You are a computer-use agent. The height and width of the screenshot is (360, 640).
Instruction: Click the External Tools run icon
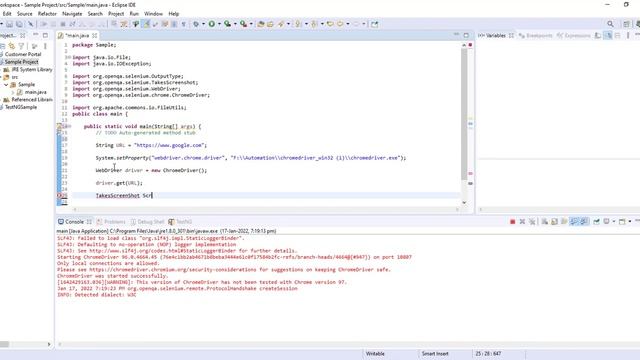(x=243, y=24)
